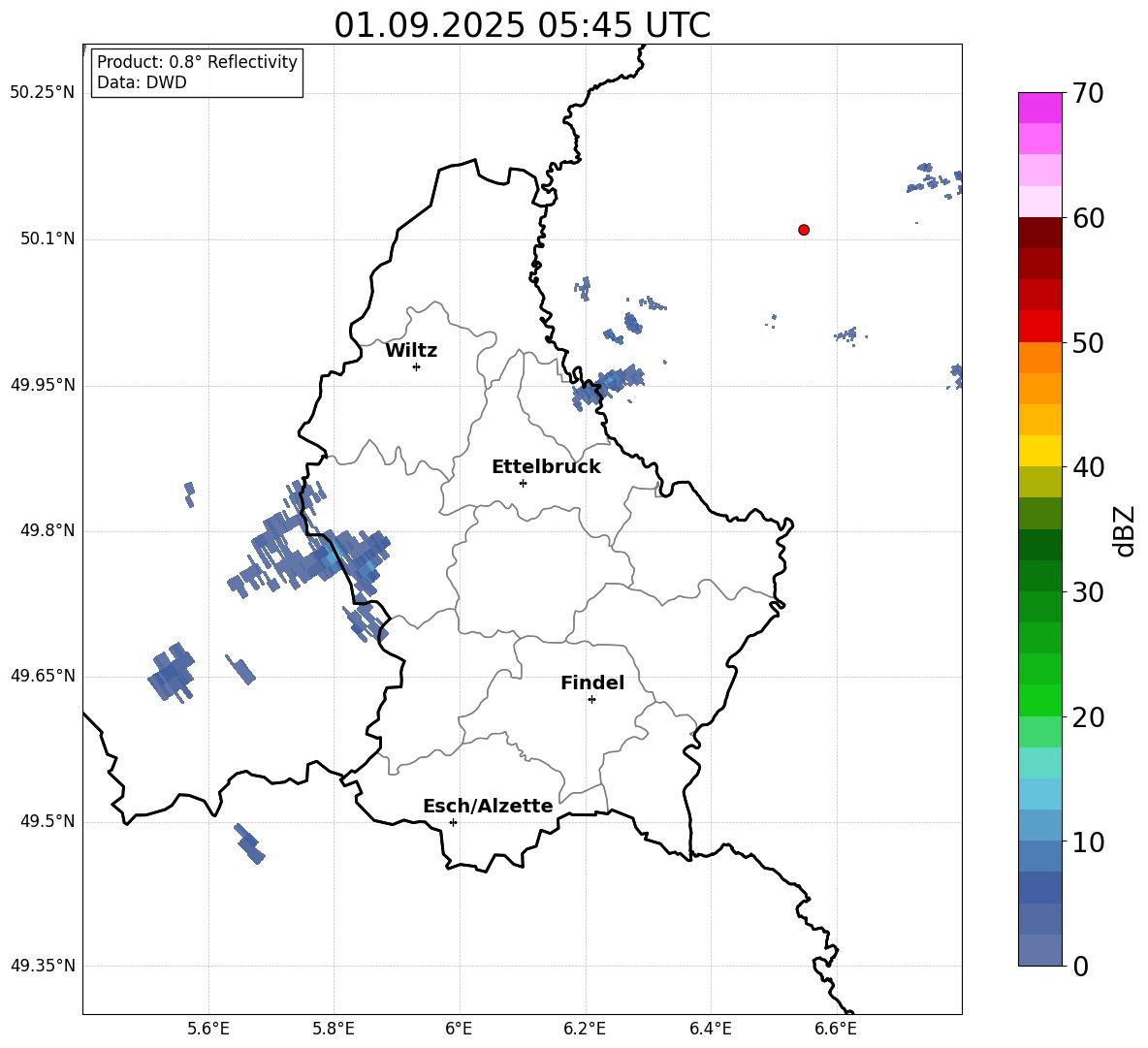1148x1048 pixels.
Task: Click the Findel station cross marker
Action: (591, 700)
